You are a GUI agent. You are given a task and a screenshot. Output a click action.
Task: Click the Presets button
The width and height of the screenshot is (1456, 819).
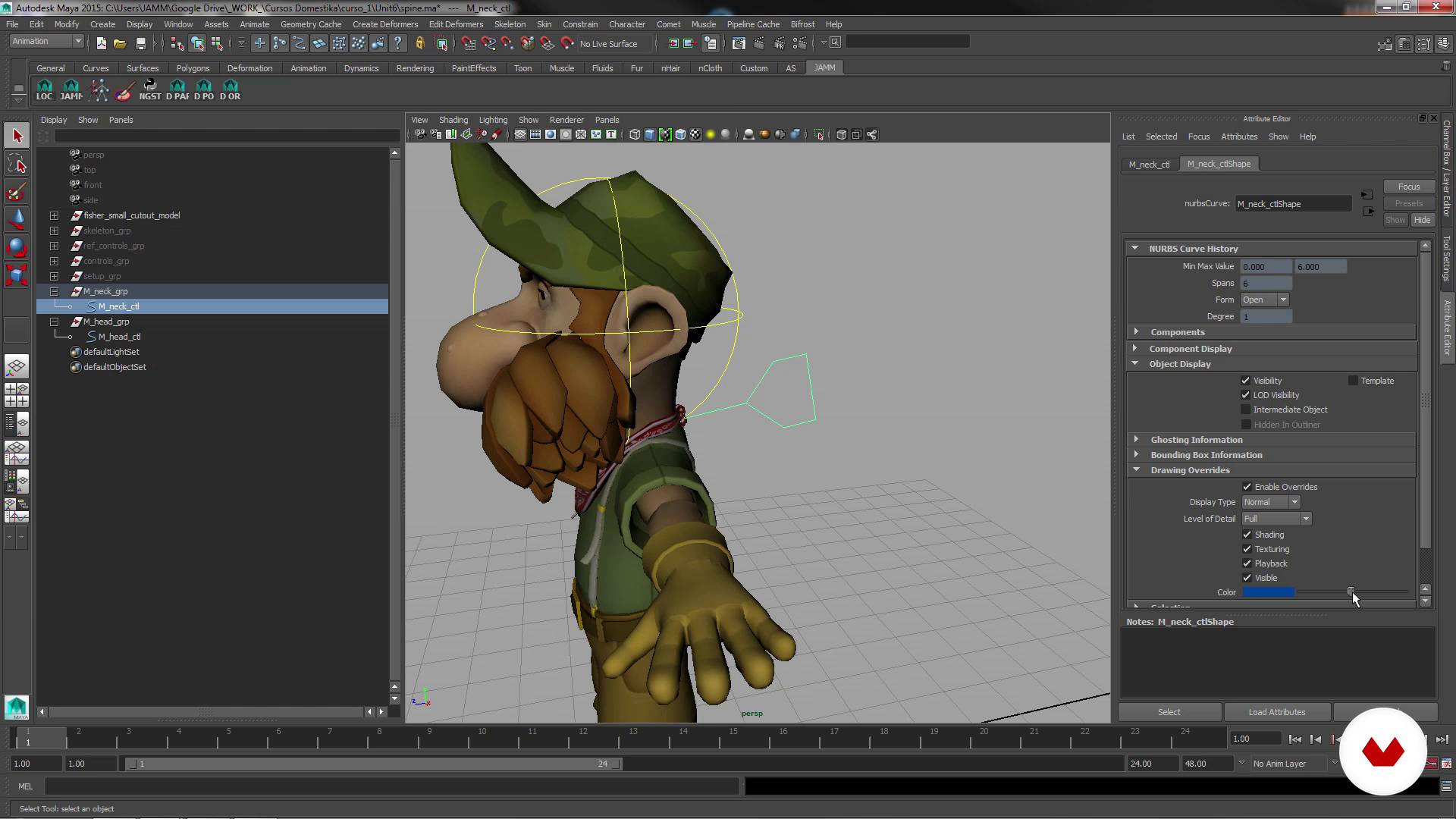click(1408, 203)
